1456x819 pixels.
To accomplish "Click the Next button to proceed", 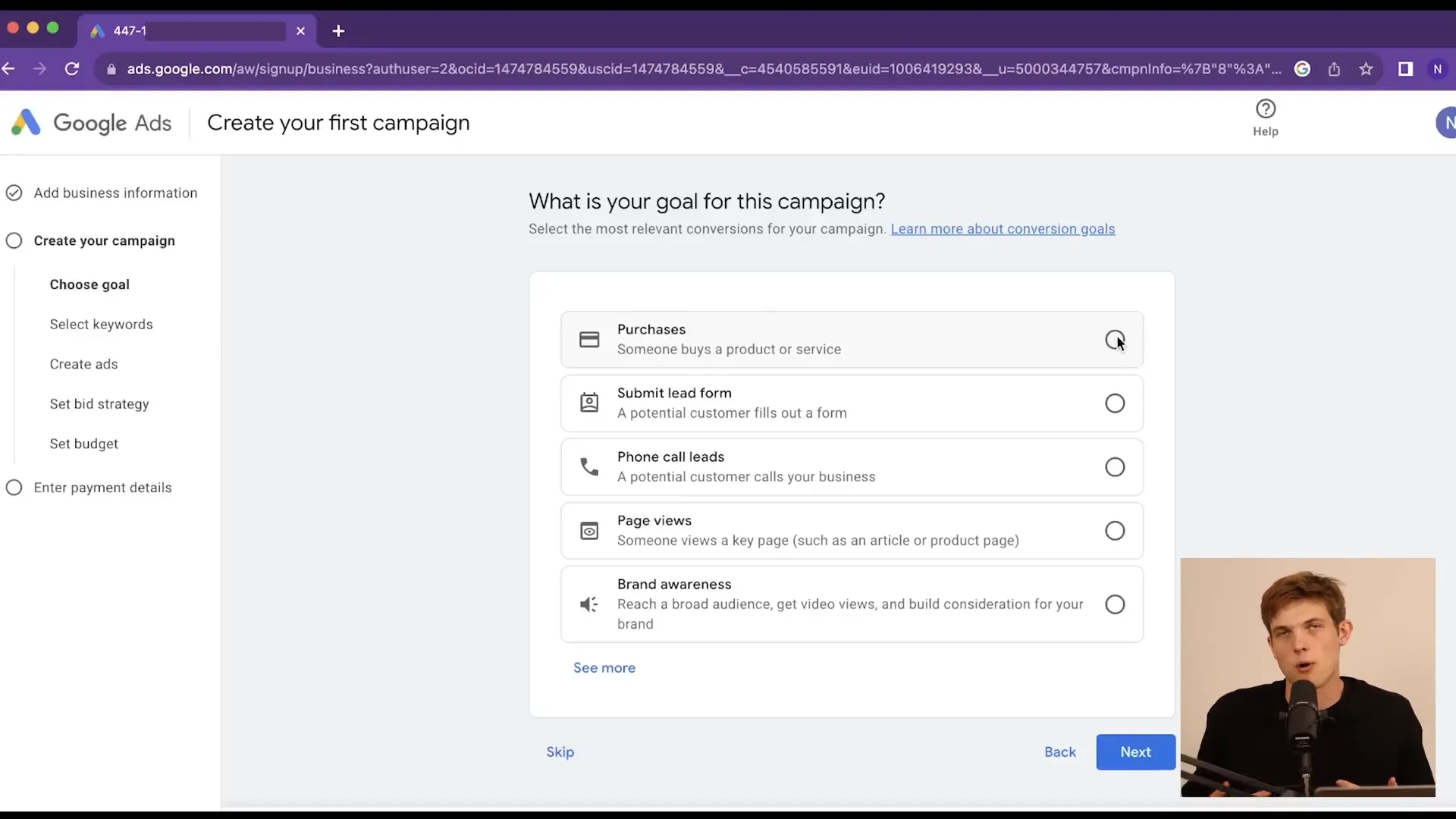I will point(1135,751).
